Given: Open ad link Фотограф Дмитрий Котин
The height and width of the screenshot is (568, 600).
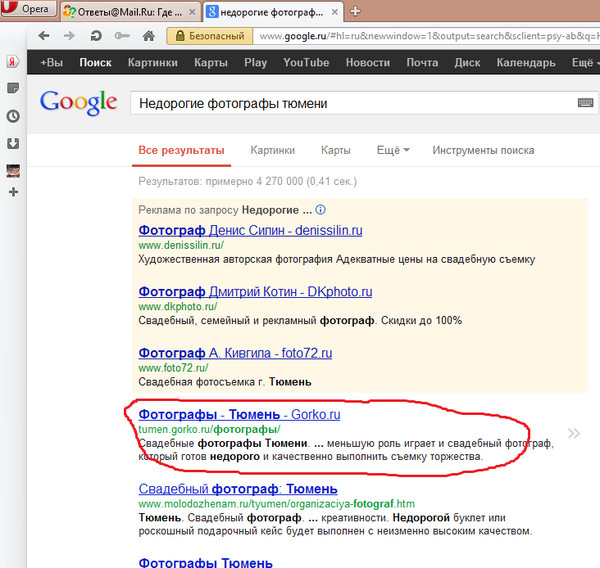Looking at the screenshot, I should click(x=255, y=292).
